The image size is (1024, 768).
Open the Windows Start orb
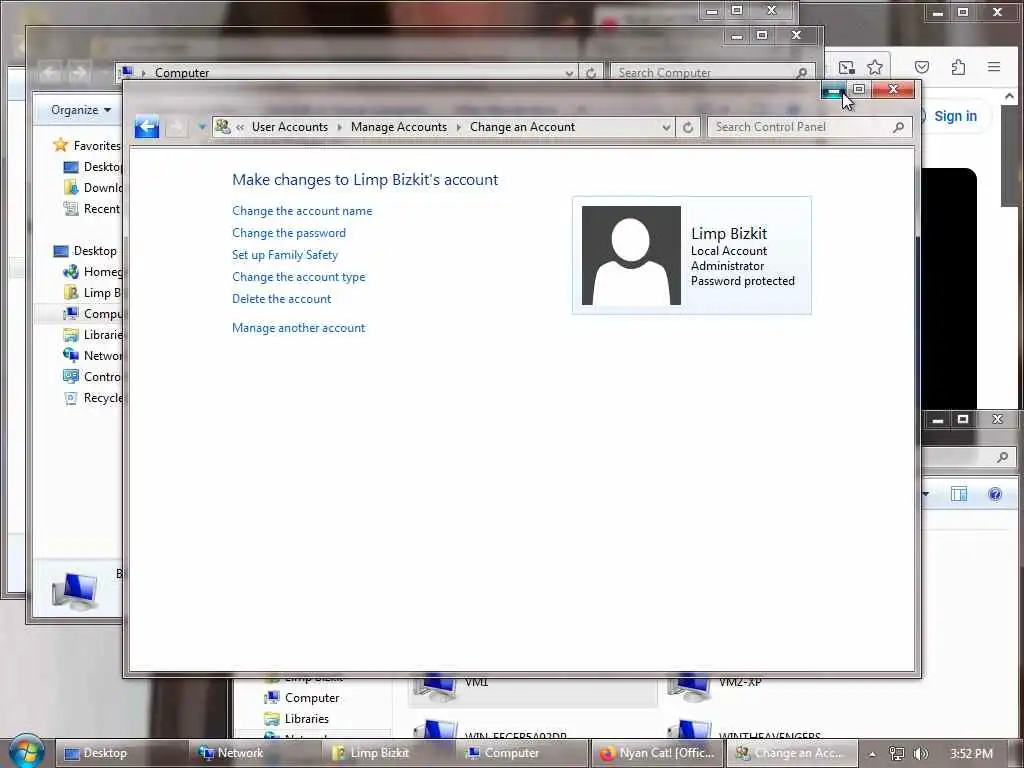click(27, 751)
